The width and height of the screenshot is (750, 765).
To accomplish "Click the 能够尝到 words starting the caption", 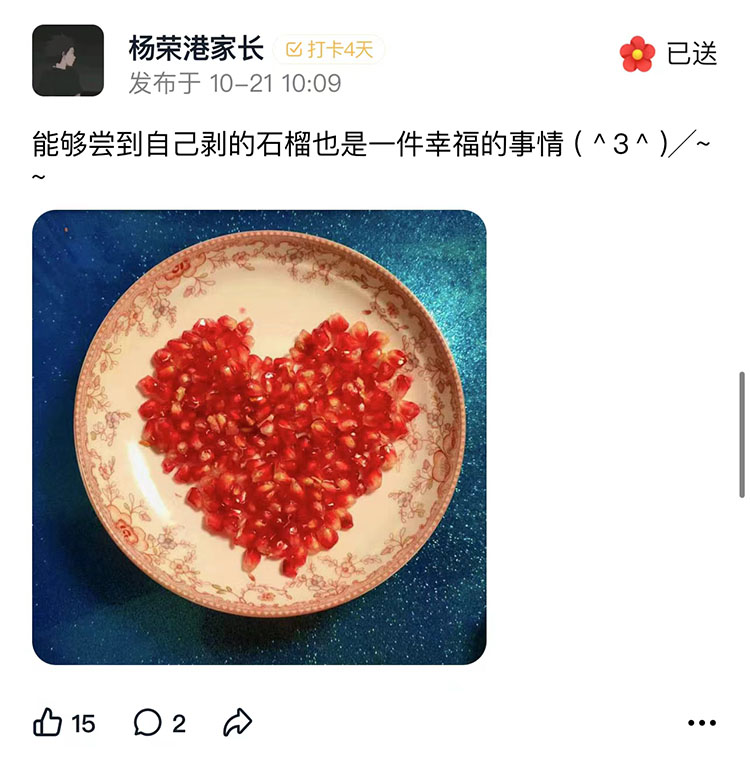I will 87,144.
